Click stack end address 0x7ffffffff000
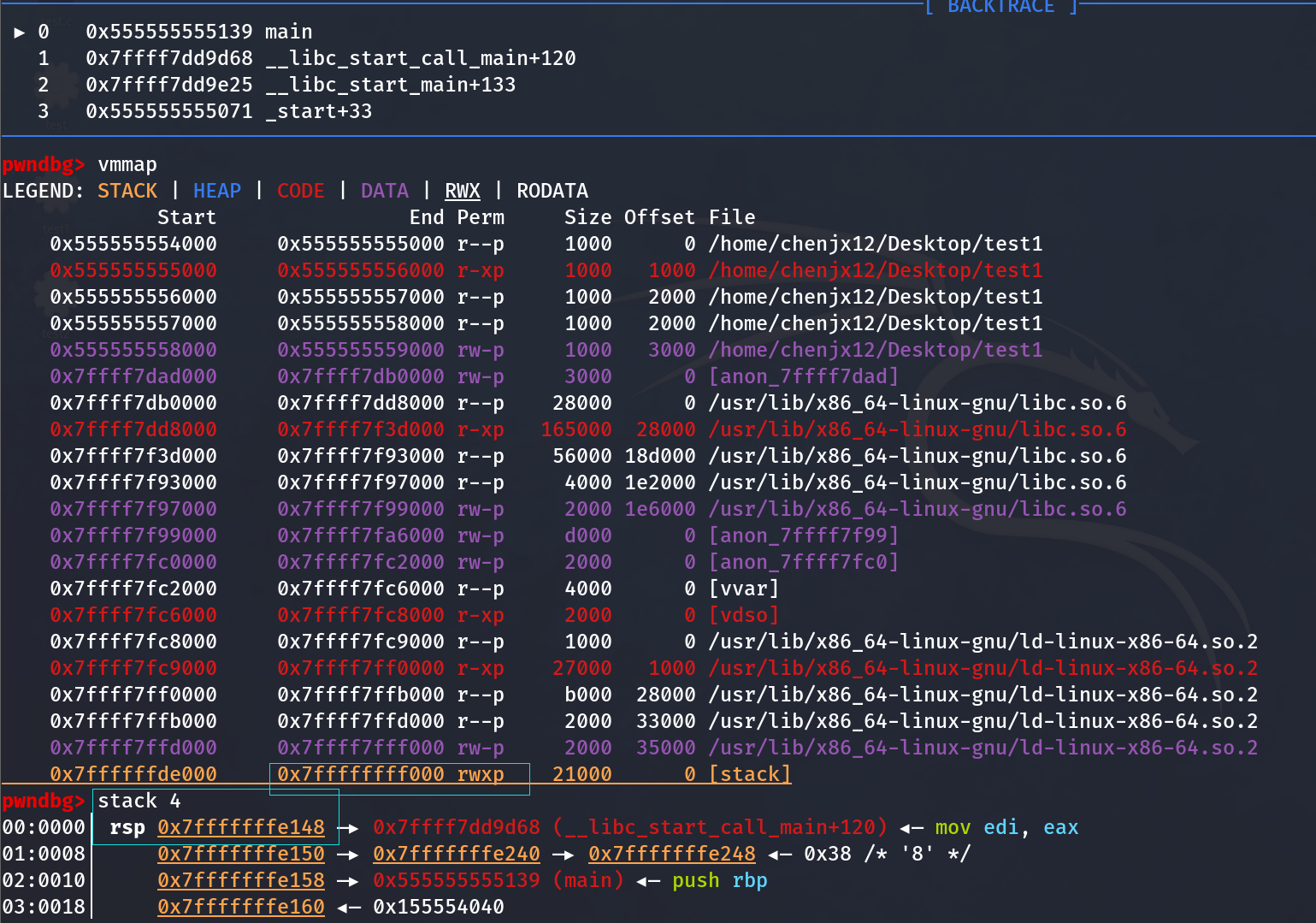 tap(361, 774)
